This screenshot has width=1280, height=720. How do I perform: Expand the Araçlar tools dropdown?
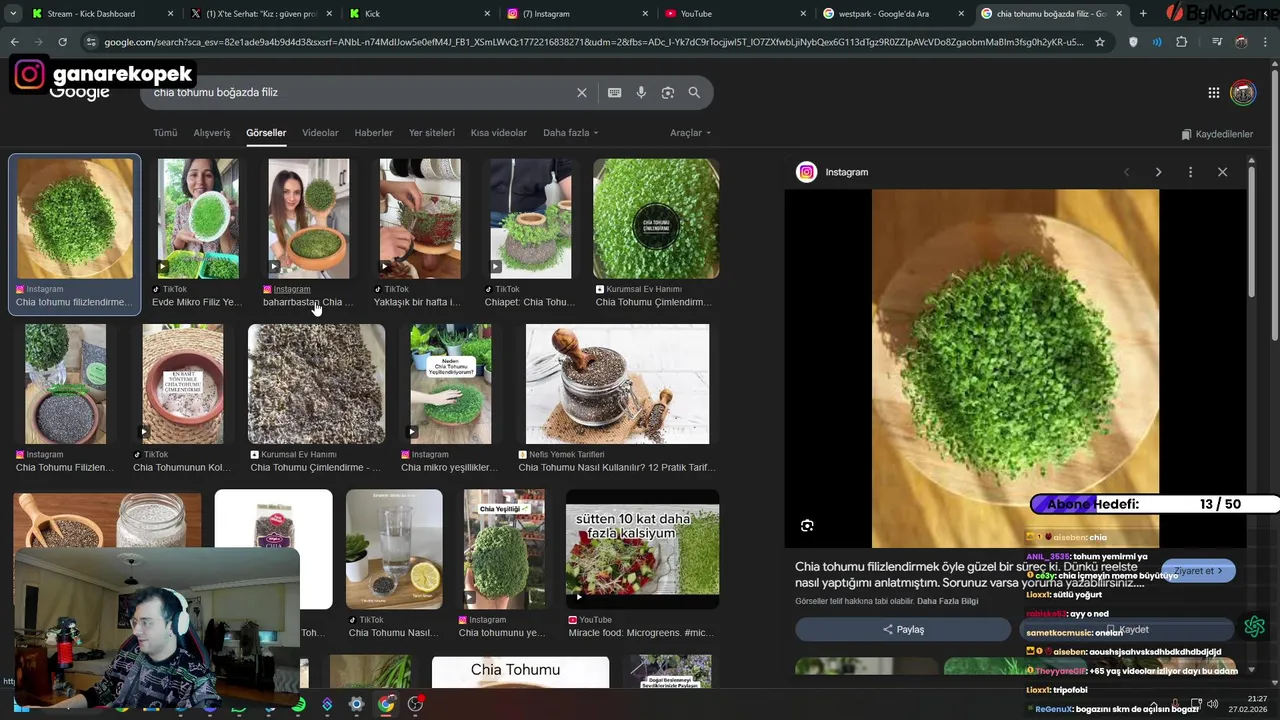coord(690,133)
